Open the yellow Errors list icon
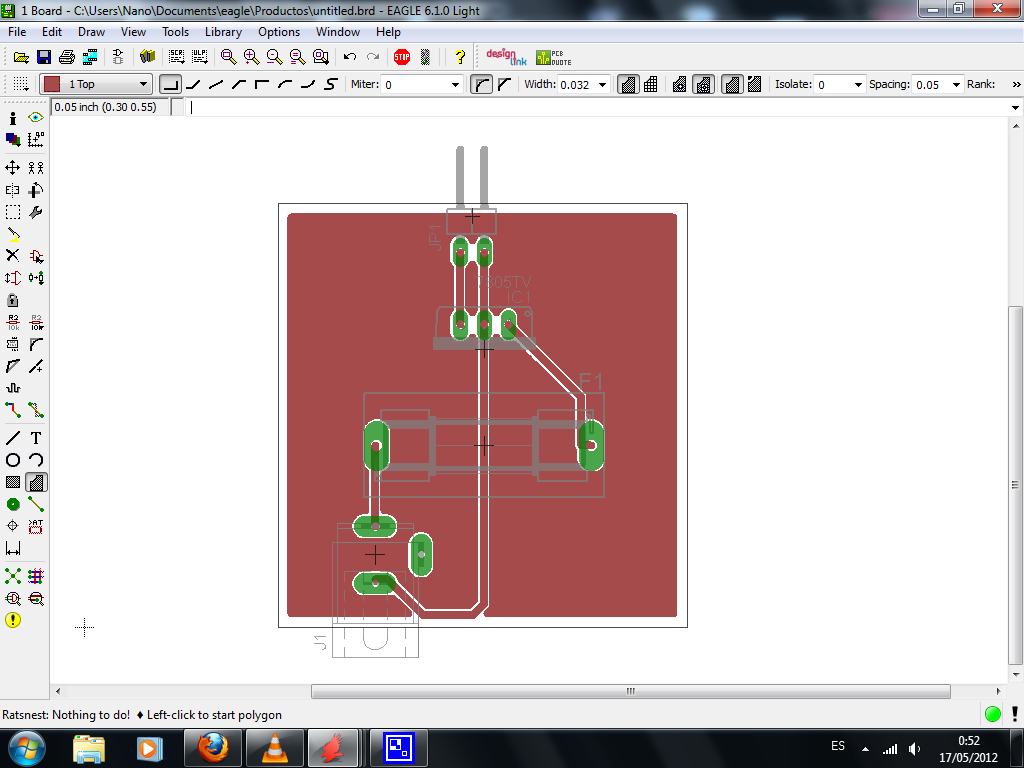Viewport: 1024px width, 768px height. pyautogui.click(x=12, y=620)
